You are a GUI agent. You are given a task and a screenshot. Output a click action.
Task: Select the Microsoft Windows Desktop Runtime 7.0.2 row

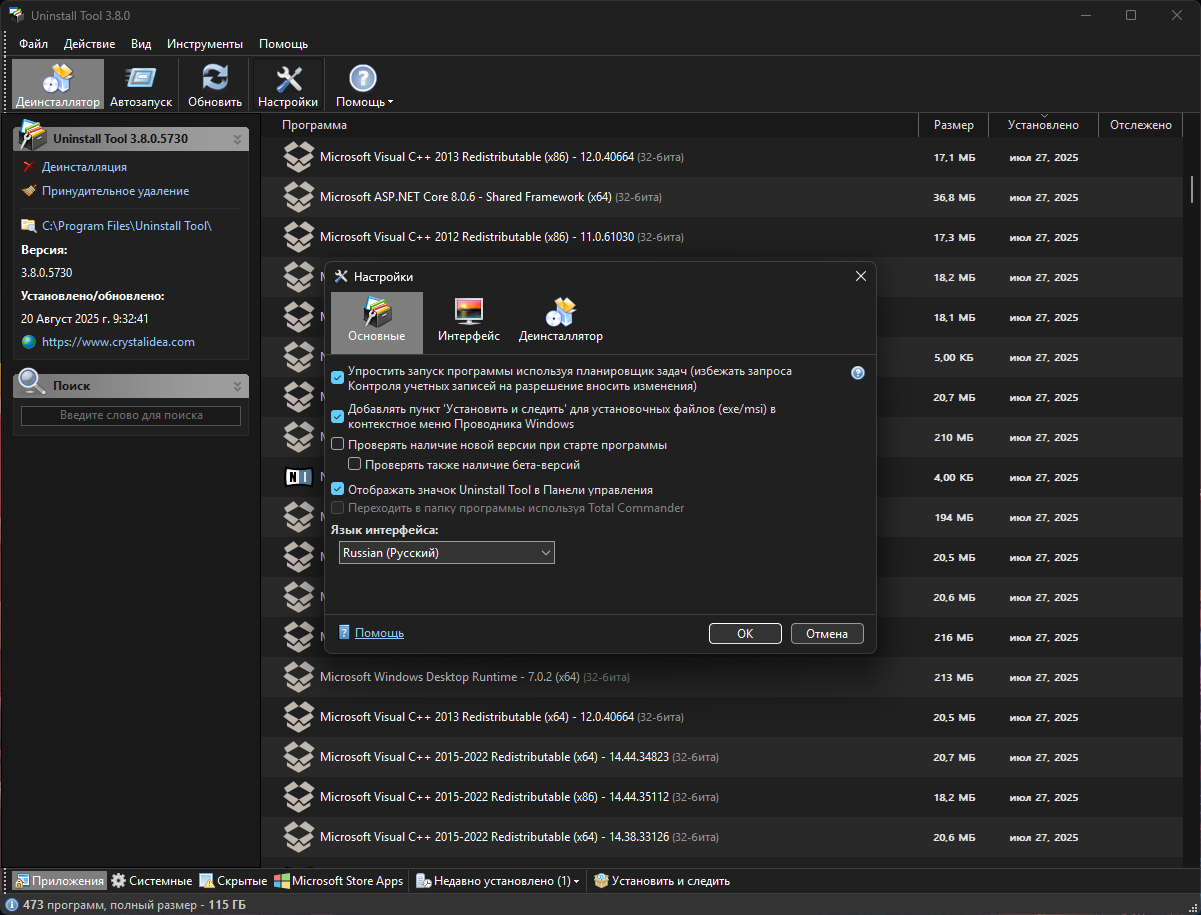(723, 677)
